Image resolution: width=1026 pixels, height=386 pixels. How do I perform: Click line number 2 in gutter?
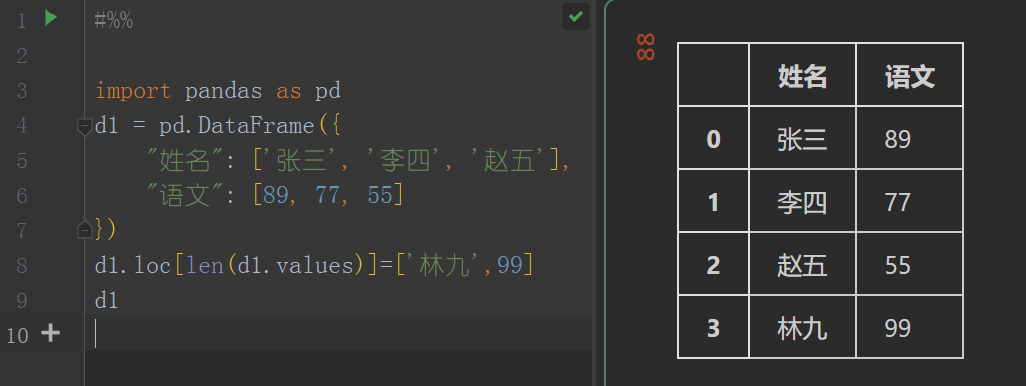22,56
